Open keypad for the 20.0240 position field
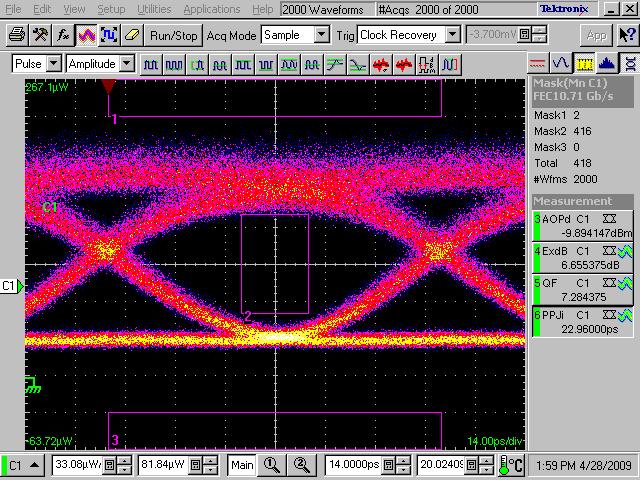 tap(471, 465)
